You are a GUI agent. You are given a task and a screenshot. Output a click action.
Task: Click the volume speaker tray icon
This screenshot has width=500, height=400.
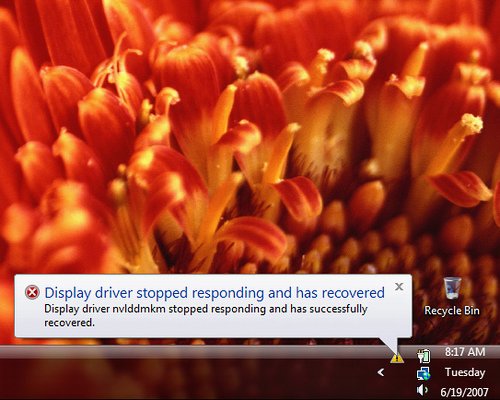[x=422, y=390]
